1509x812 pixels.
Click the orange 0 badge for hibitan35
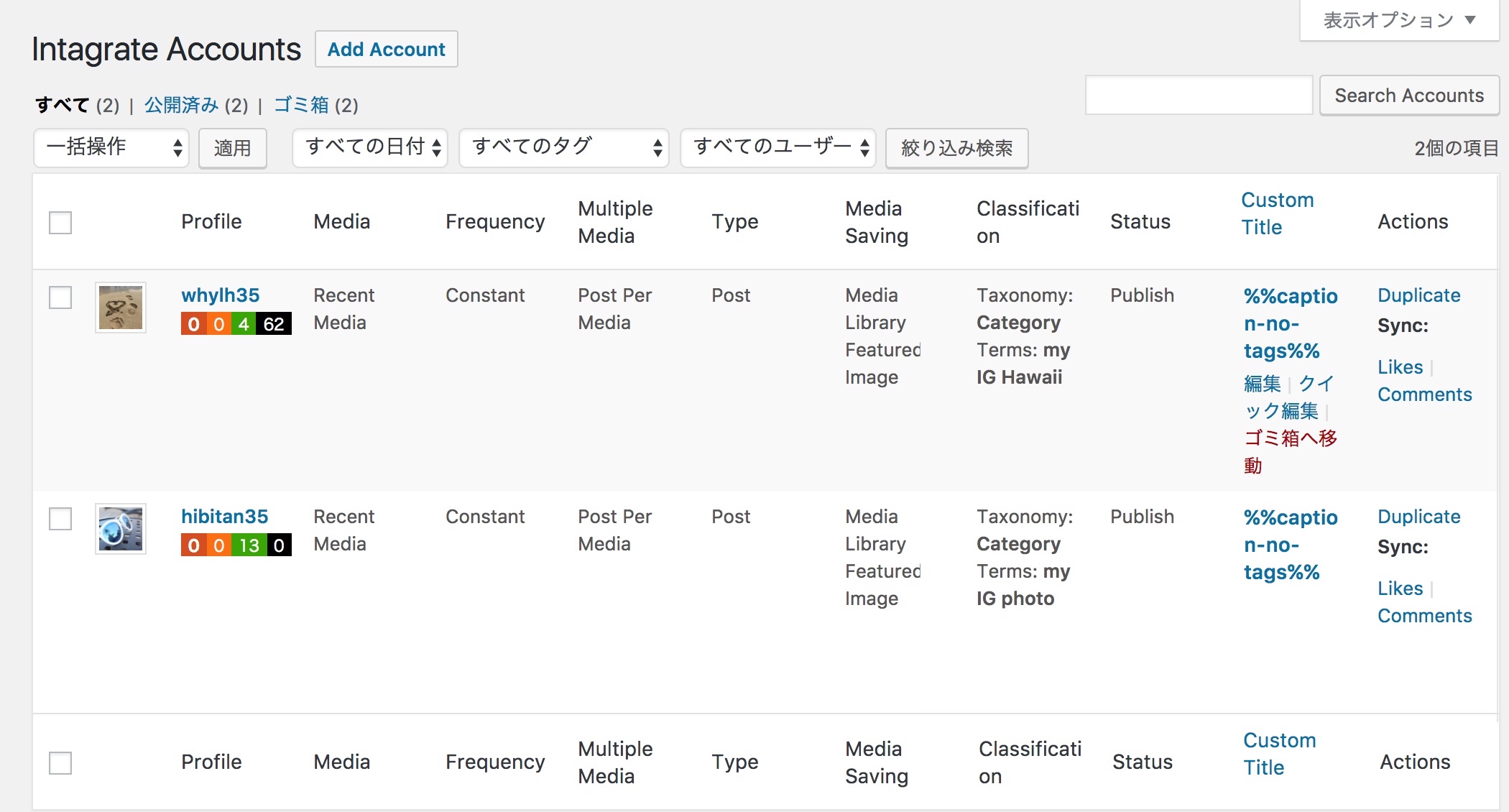pyautogui.click(x=218, y=545)
